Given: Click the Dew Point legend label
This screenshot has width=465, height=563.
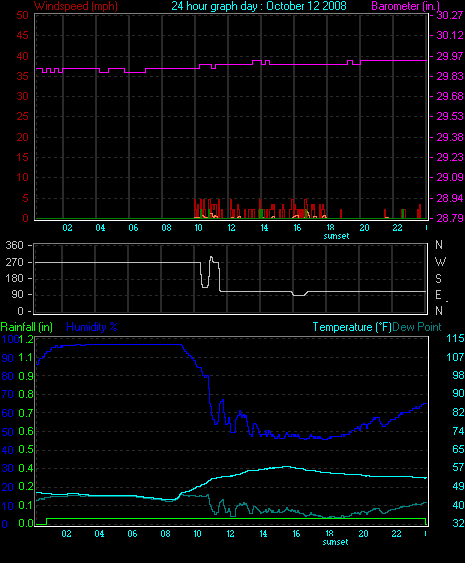Looking at the screenshot, I should pos(417,327).
